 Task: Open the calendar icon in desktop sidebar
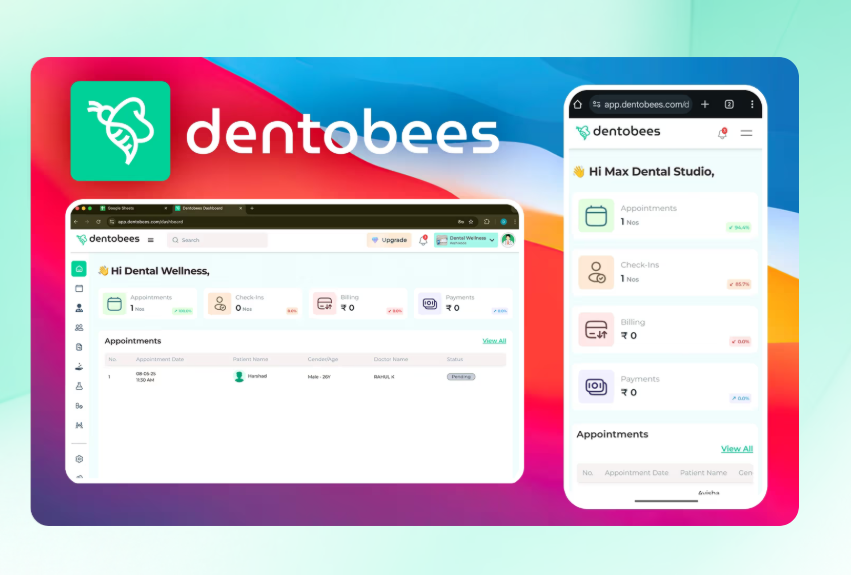click(79, 288)
